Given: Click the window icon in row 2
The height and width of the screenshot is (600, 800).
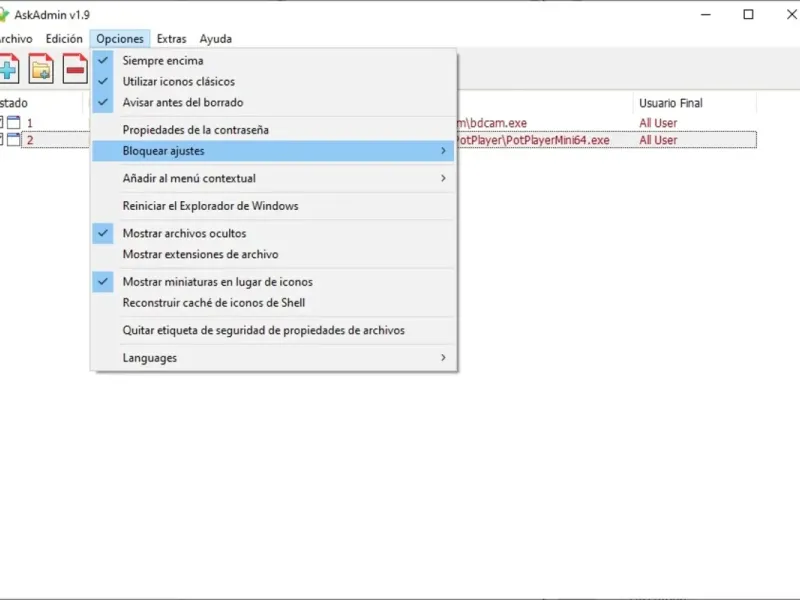Looking at the screenshot, I should [x=14, y=140].
